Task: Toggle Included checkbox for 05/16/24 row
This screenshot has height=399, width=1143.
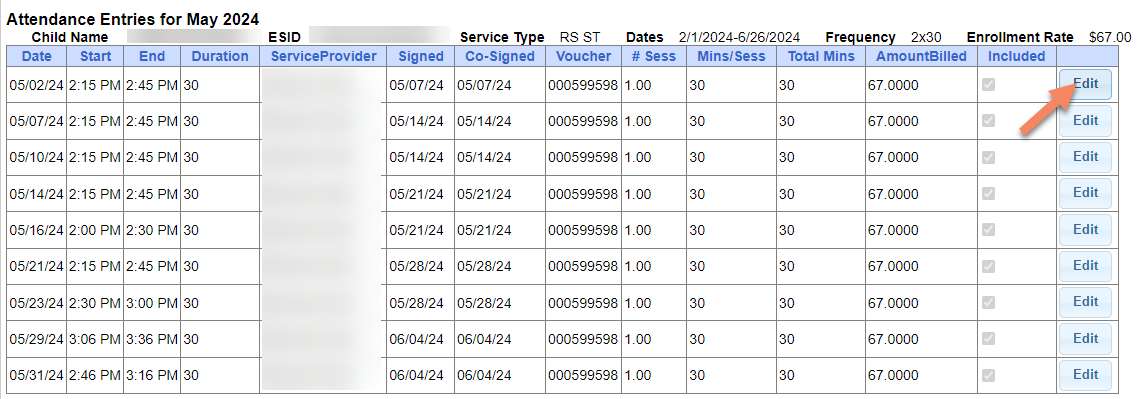Action: tap(988, 230)
